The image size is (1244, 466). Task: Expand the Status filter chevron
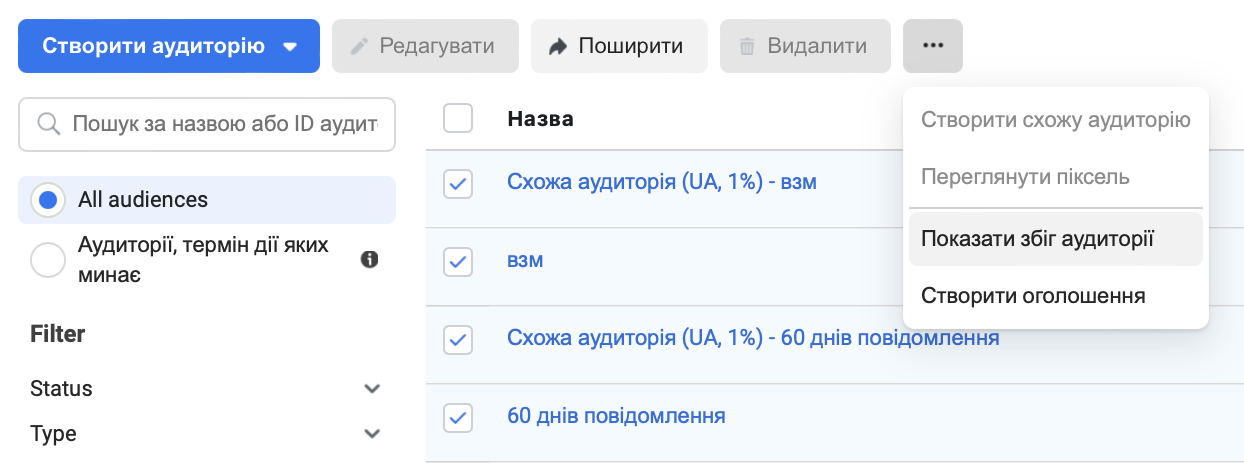(x=372, y=389)
